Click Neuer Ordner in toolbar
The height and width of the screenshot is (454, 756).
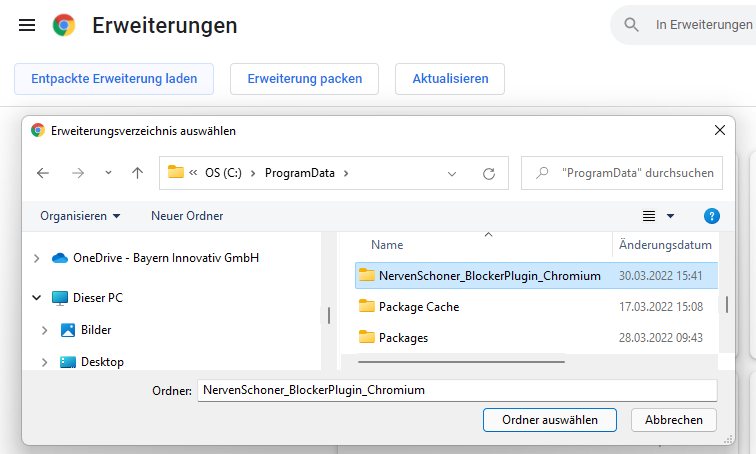(187, 216)
